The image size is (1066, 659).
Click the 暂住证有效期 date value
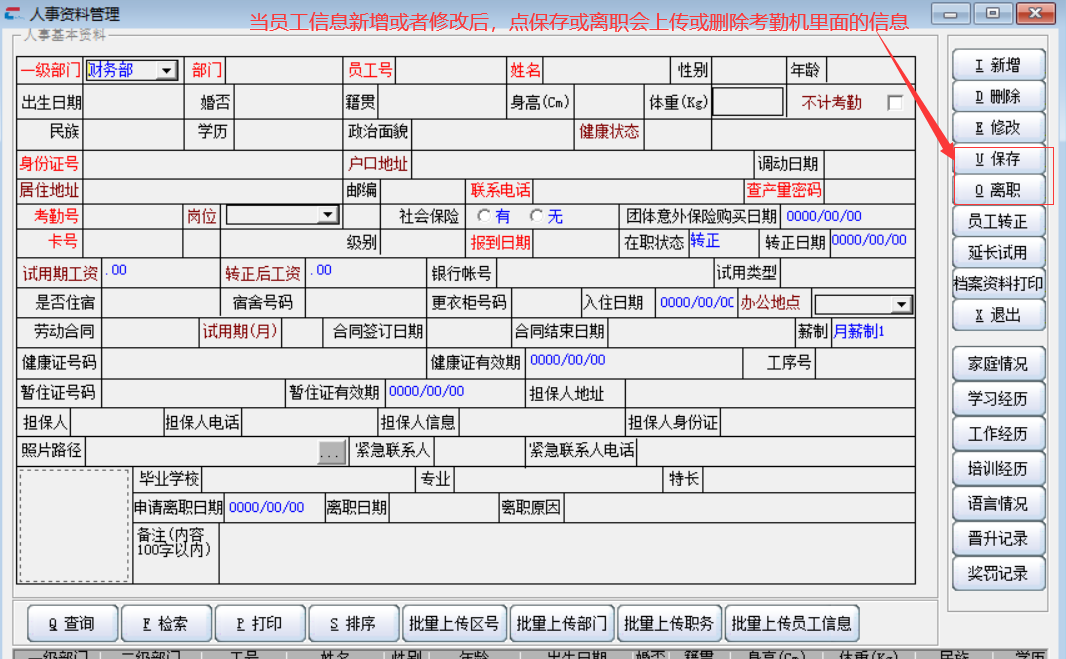(x=426, y=391)
